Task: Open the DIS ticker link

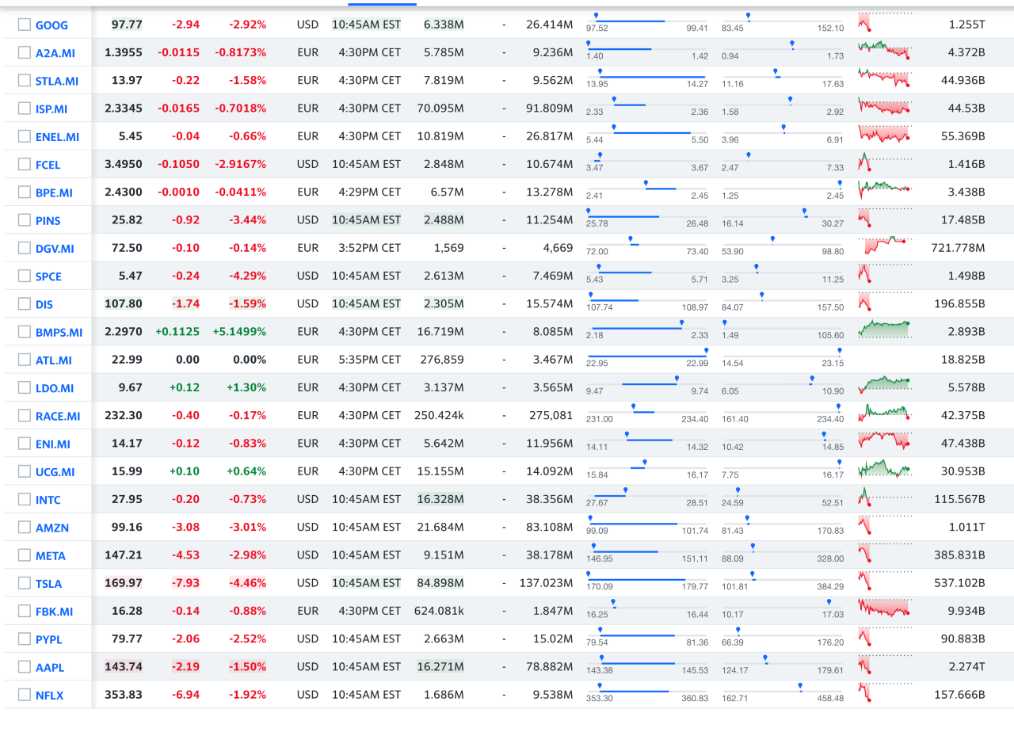Action: point(44,304)
